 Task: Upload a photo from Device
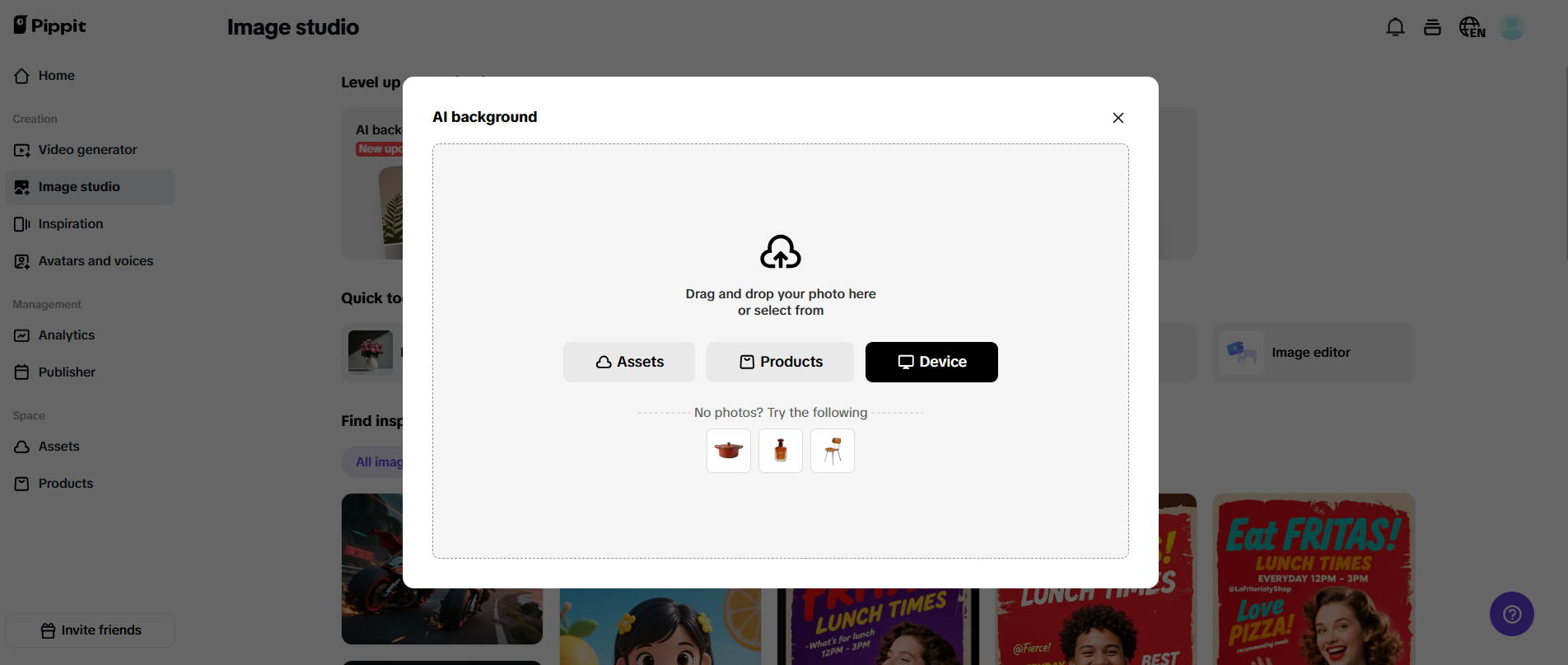pyautogui.click(x=931, y=362)
